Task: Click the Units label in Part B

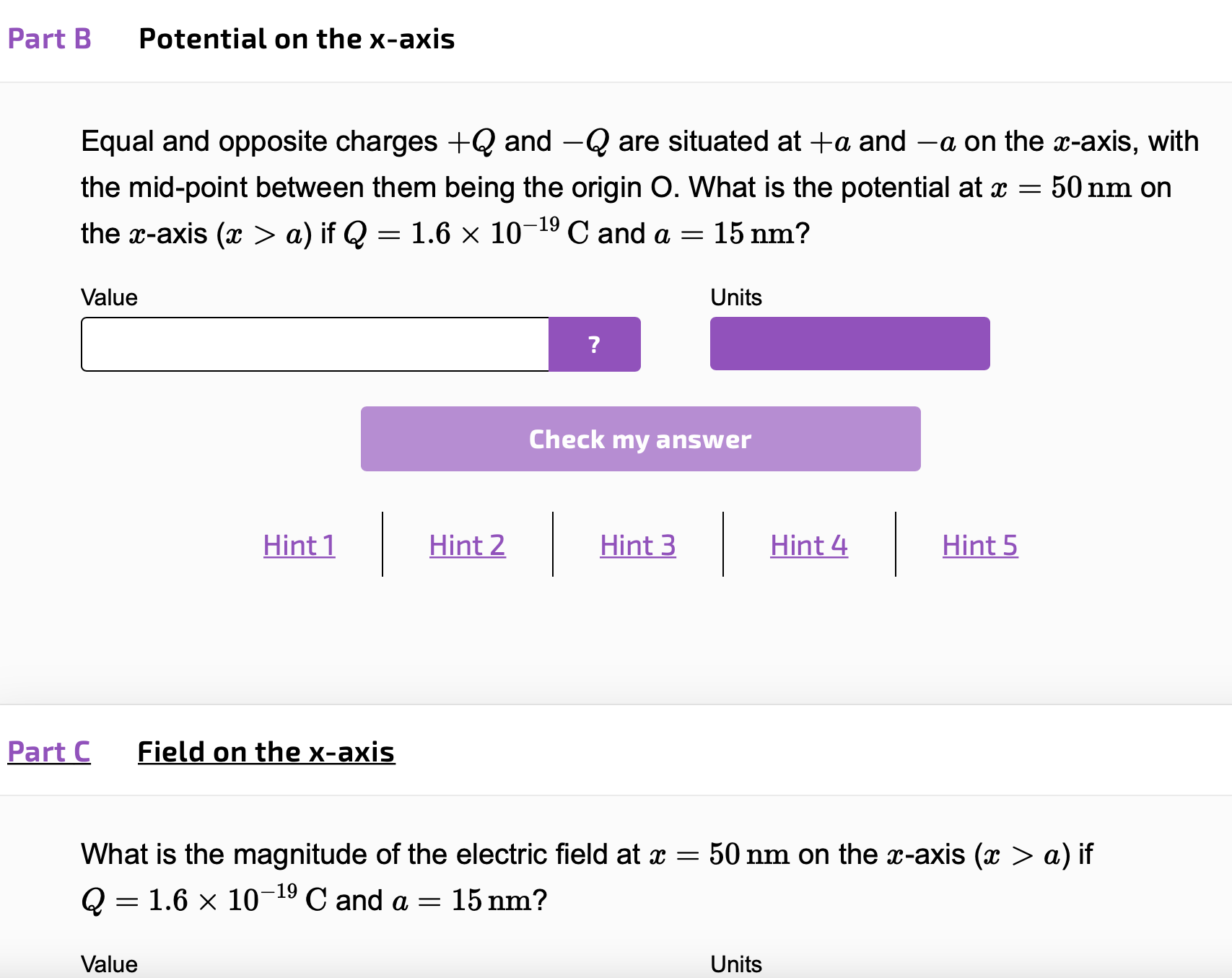Action: pos(735,297)
